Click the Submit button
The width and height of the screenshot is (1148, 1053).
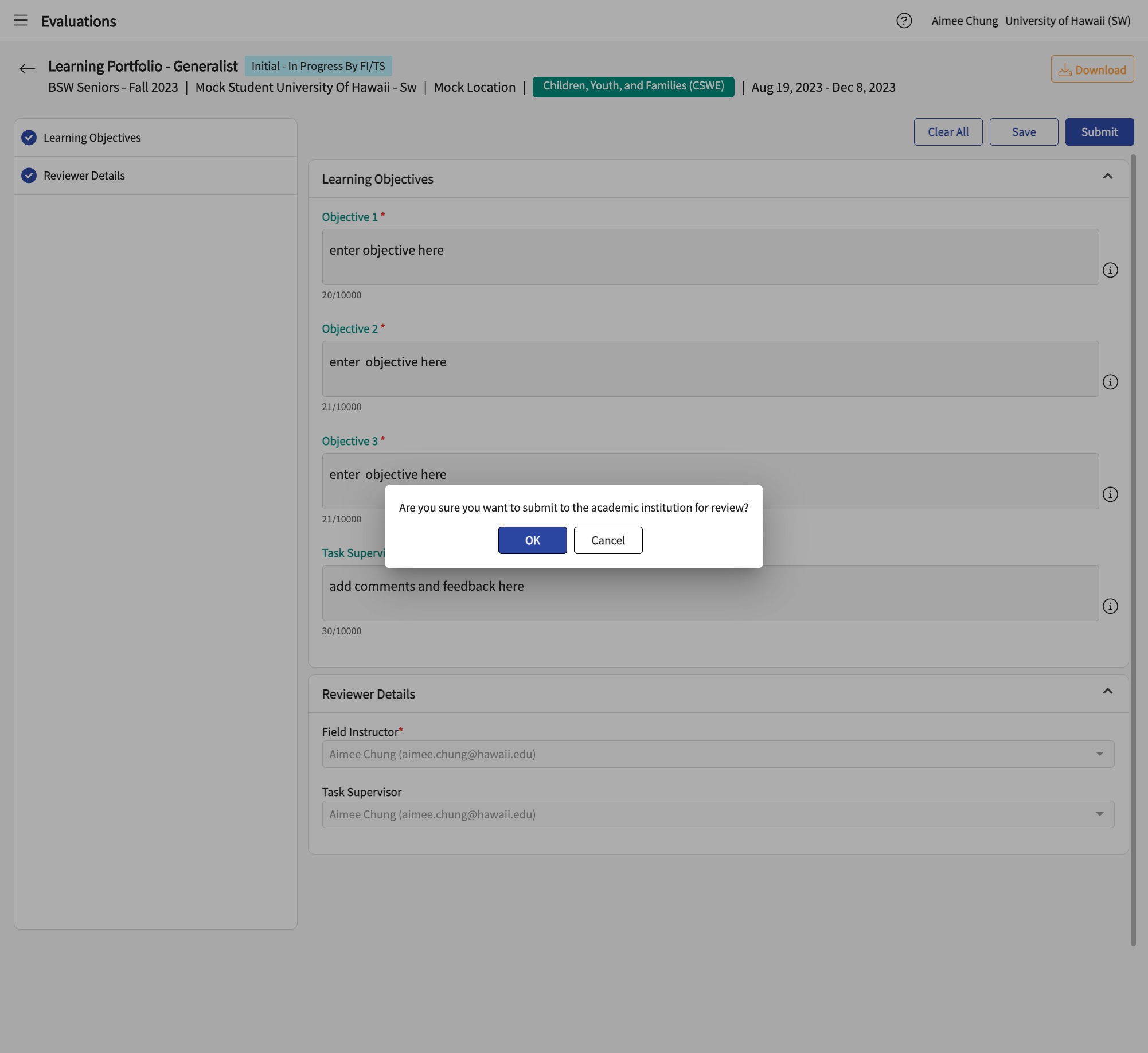(1099, 132)
